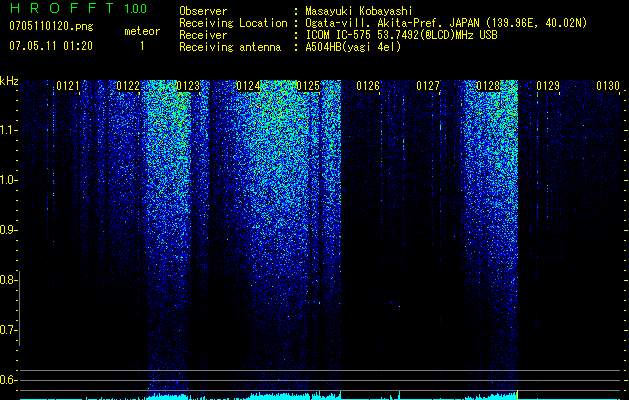
Task: Click the 0.9 frequency axis label
Action: click(x=7, y=230)
